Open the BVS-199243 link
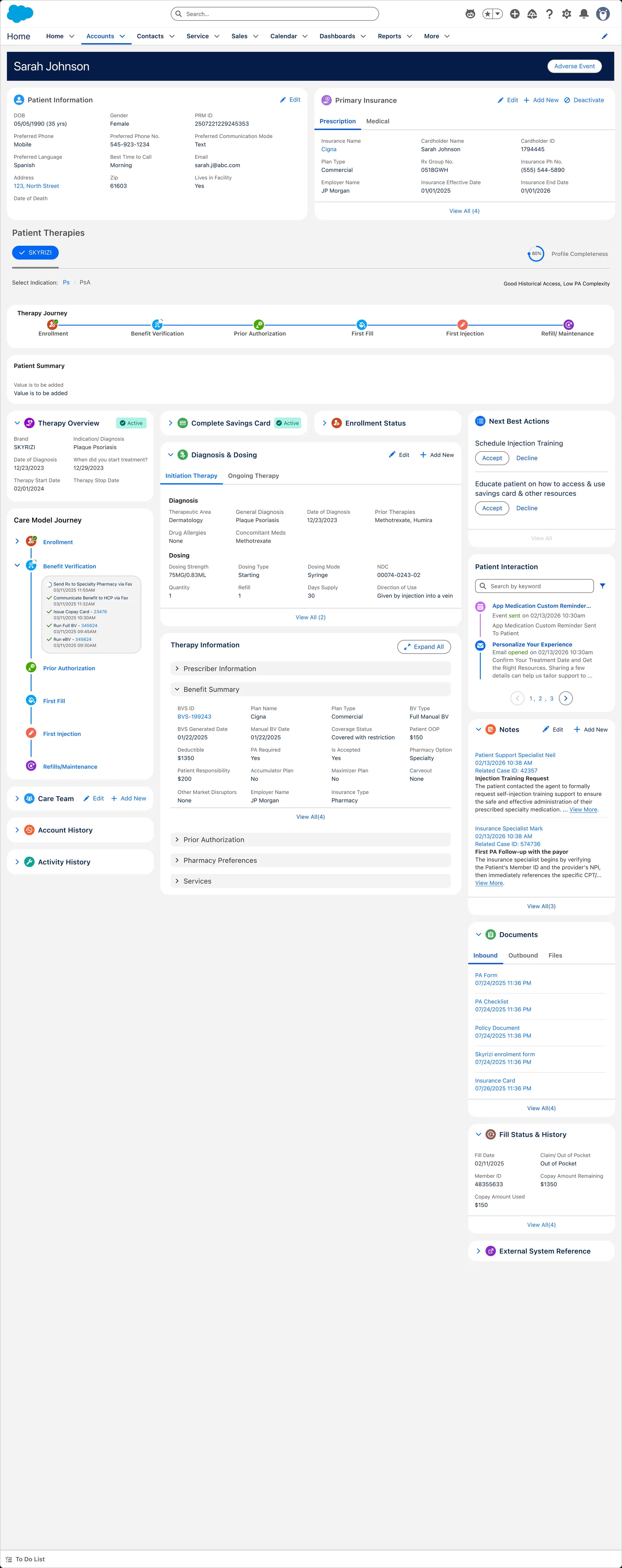The width and height of the screenshot is (622, 1568). pos(194,717)
